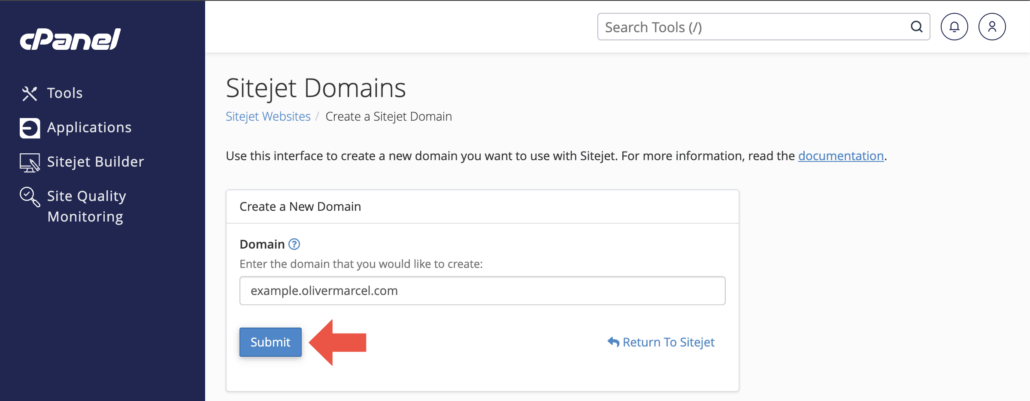The height and width of the screenshot is (401, 1030).
Task: Click the Site Quality Monitoring magnifier icon
Action: point(30,197)
